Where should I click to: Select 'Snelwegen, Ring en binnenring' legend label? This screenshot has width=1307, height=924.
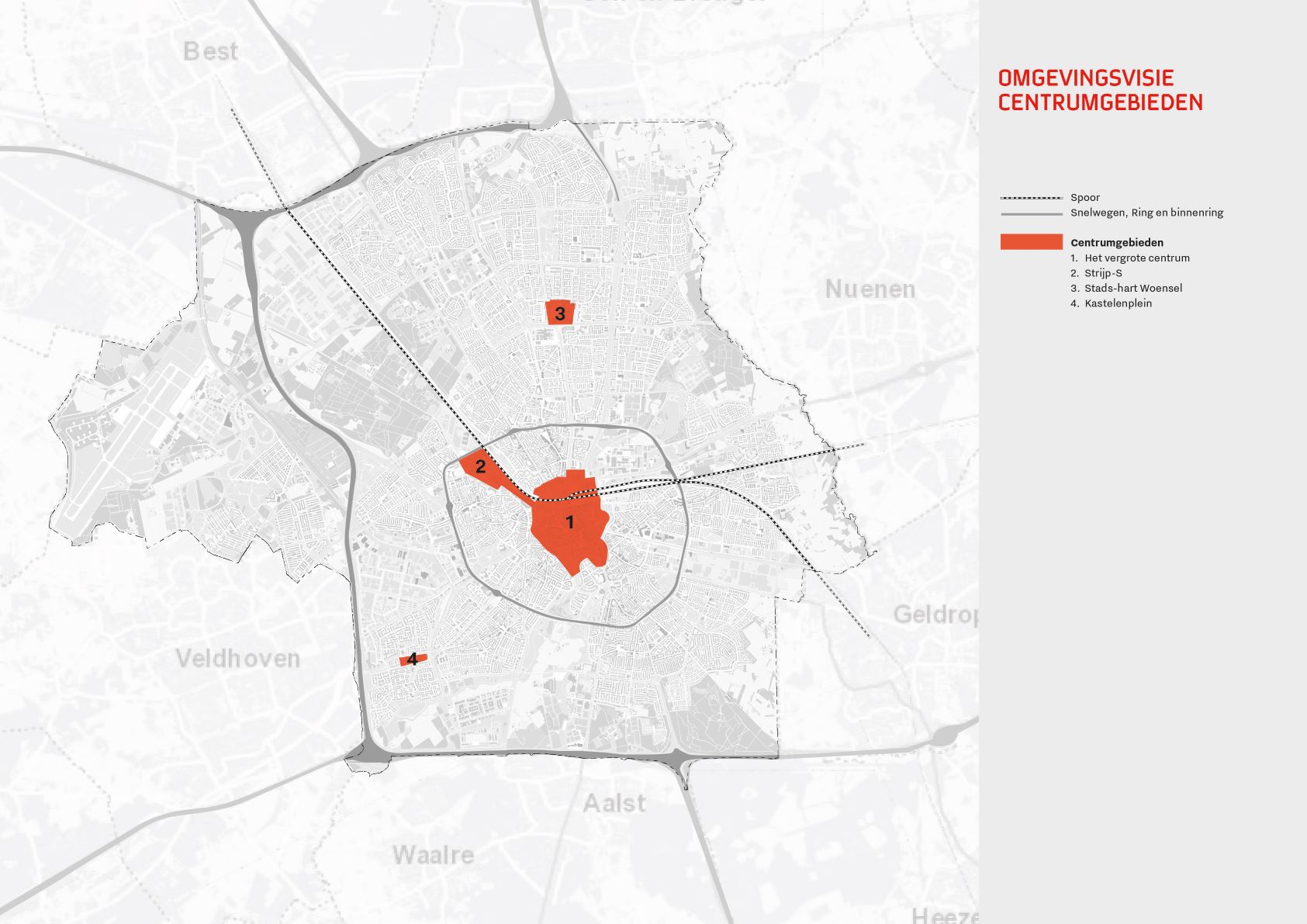[1146, 213]
